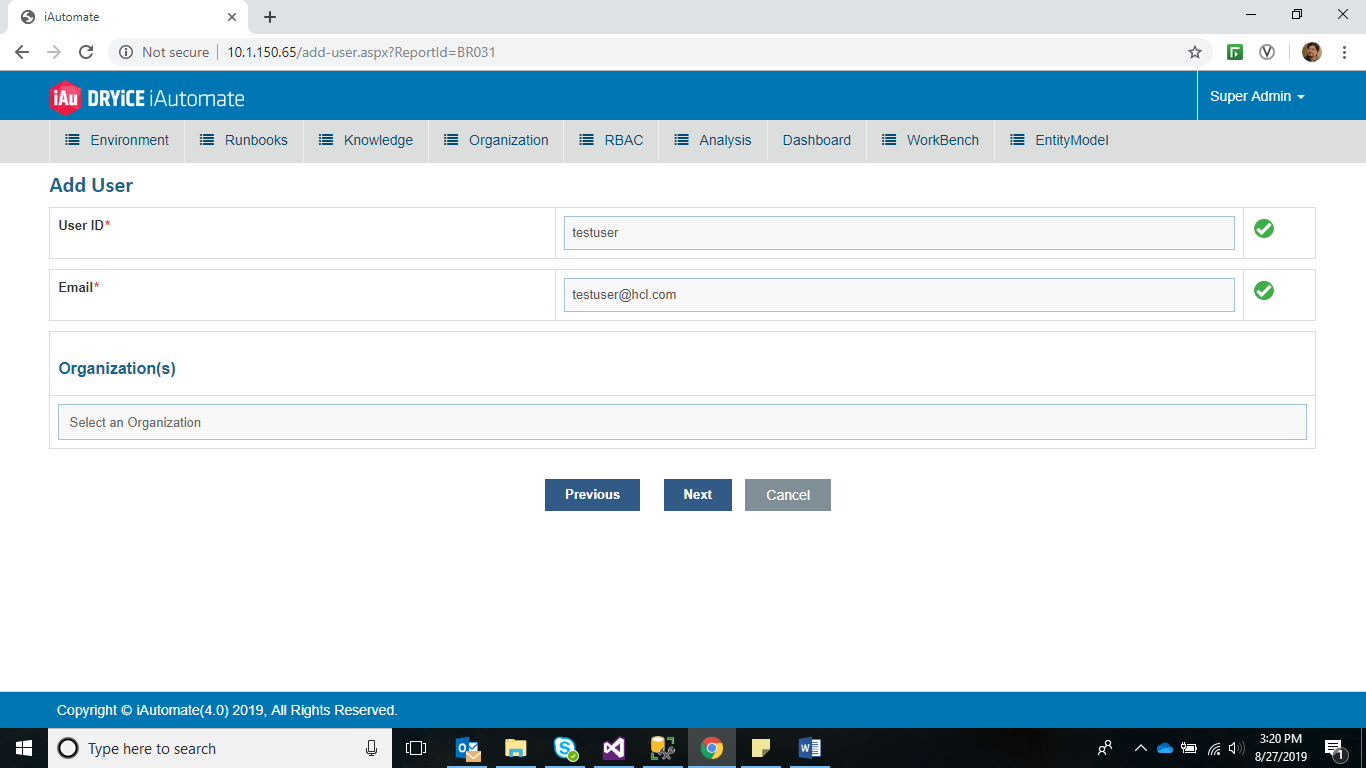
Task: Click the User ID input field
Action: [899, 233]
